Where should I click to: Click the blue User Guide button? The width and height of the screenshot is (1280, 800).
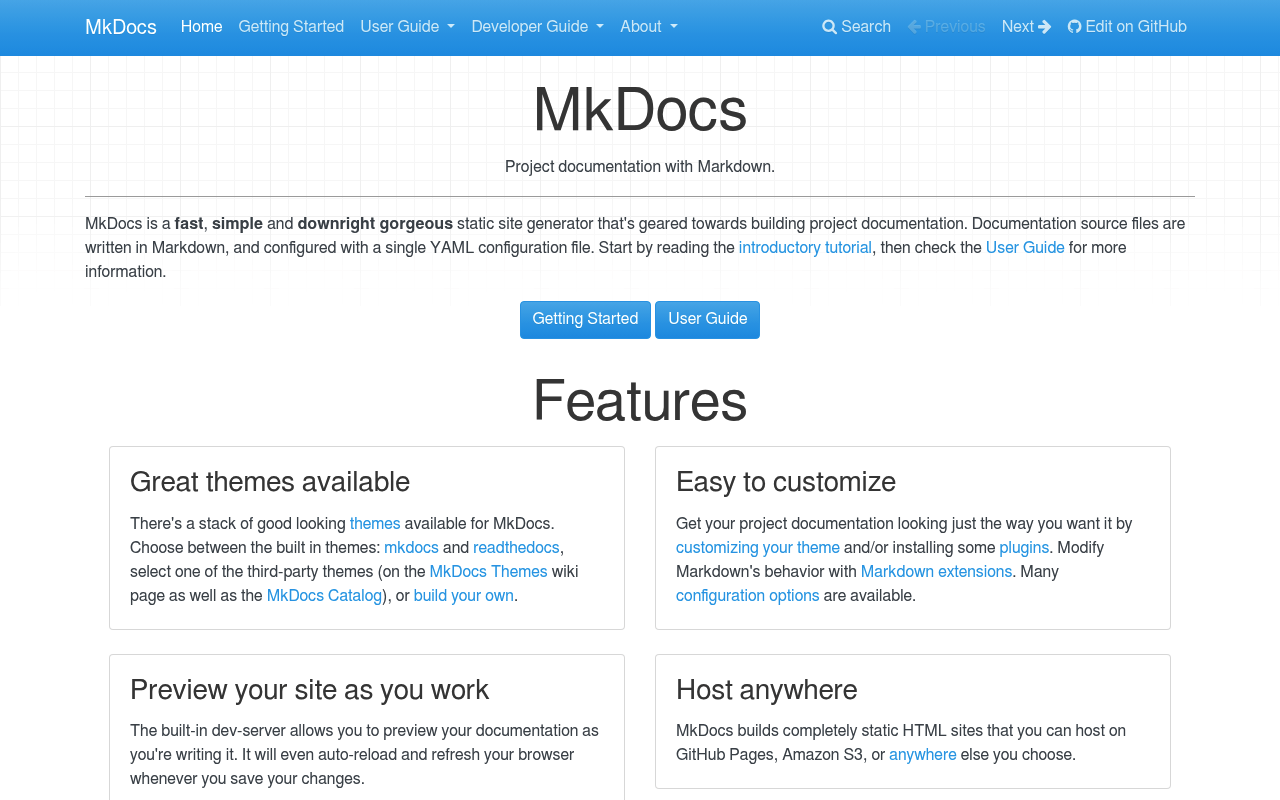tap(707, 320)
